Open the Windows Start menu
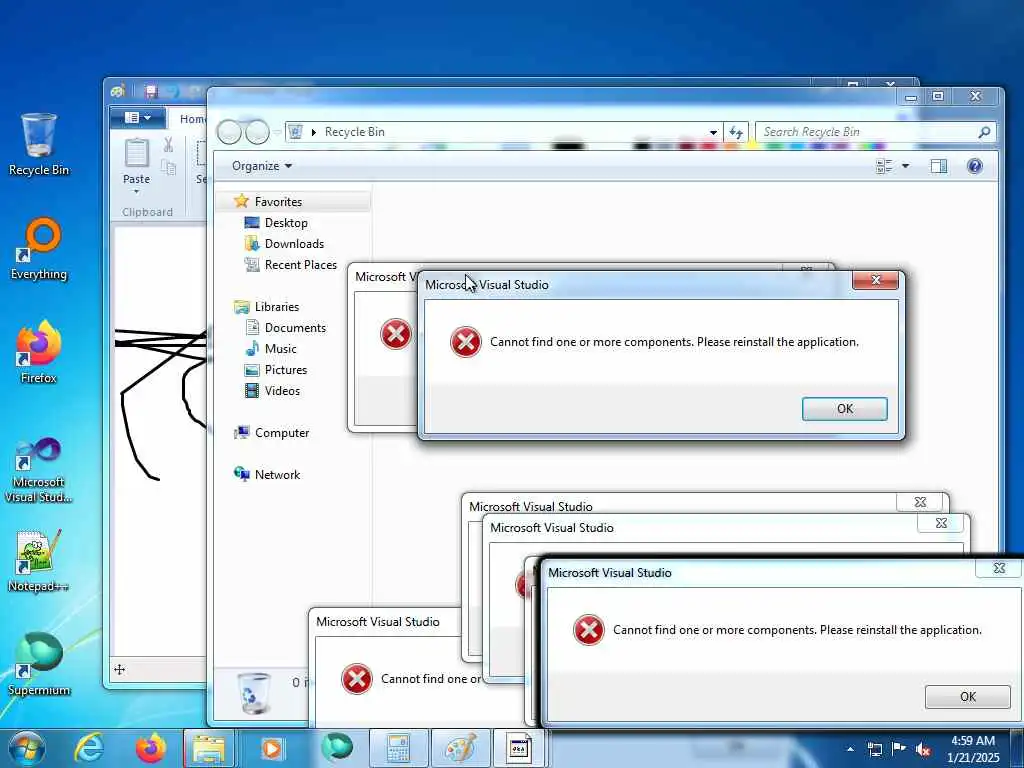 tap(27, 748)
